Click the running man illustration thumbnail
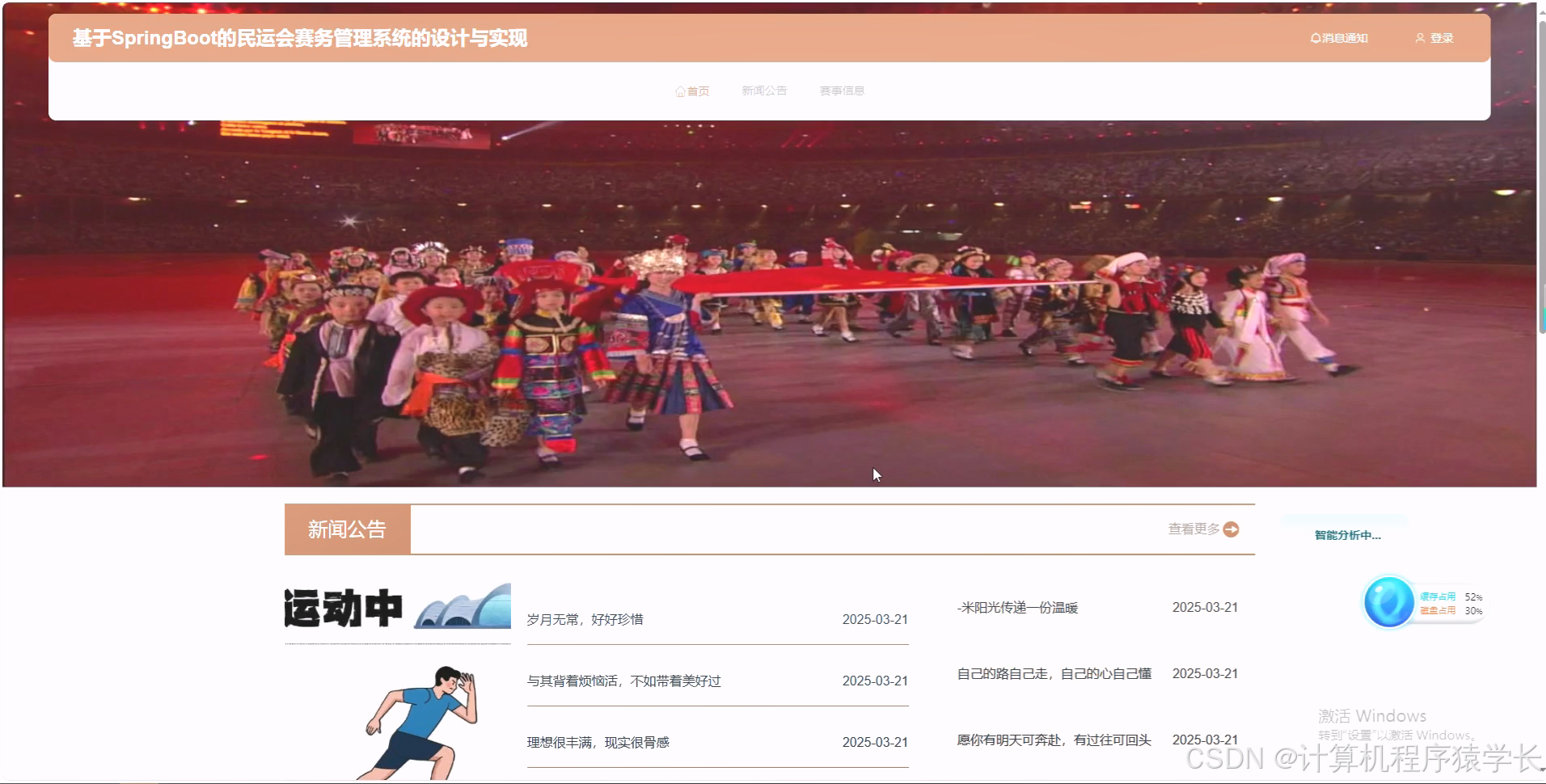 pyautogui.click(x=420, y=715)
